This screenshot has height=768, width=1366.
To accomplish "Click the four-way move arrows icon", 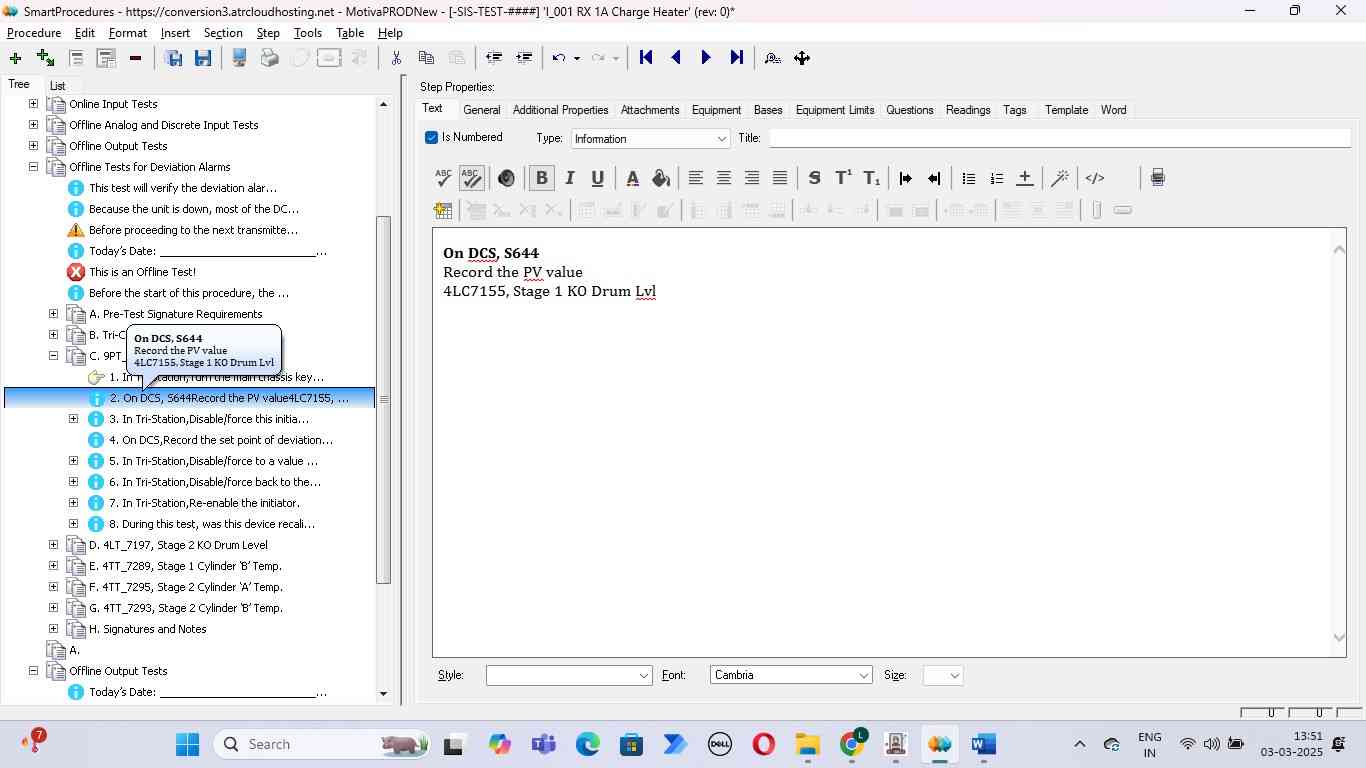I will (802, 58).
